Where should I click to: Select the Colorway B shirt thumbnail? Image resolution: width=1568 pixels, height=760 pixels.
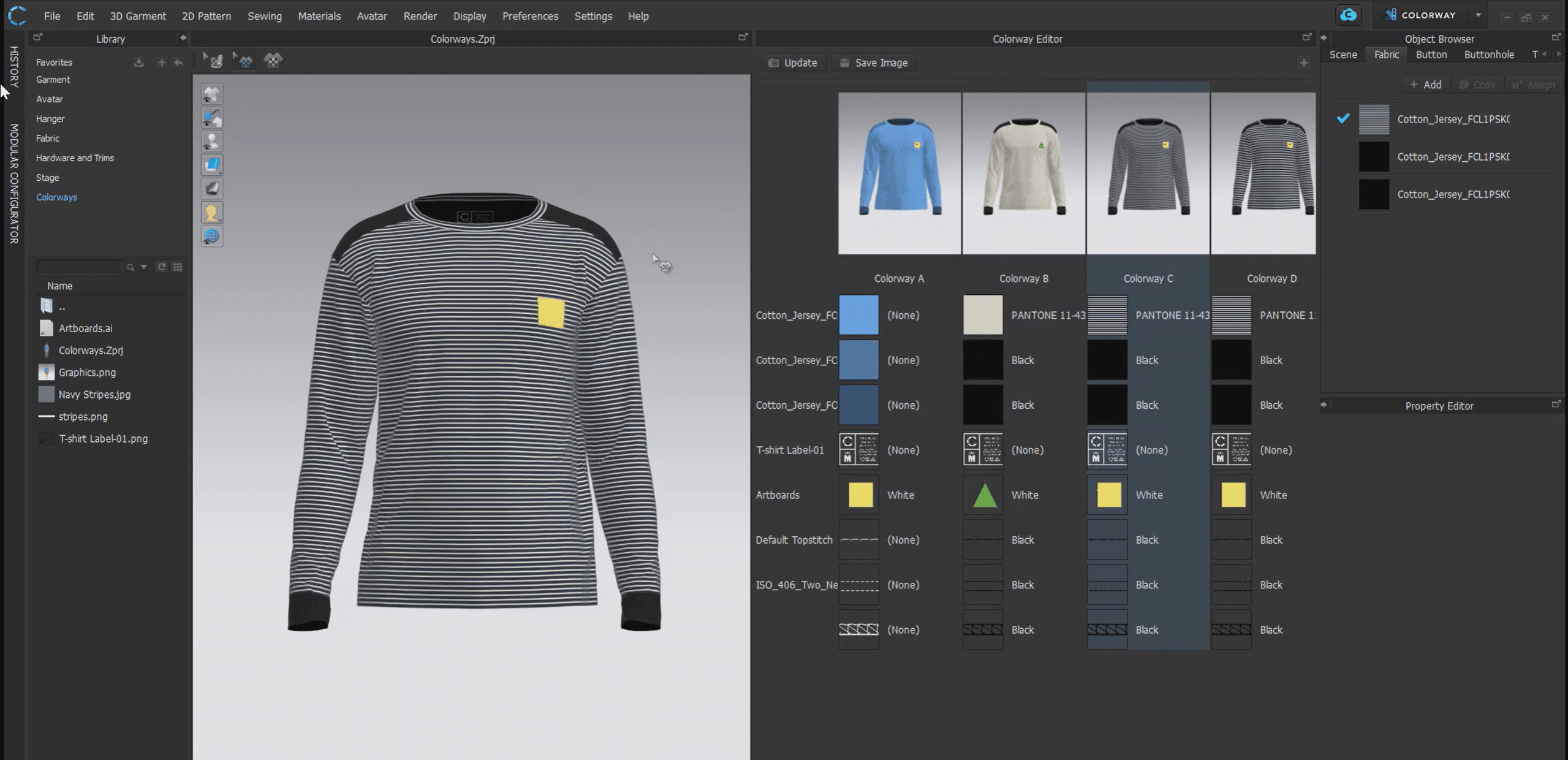click(1023, 173)
